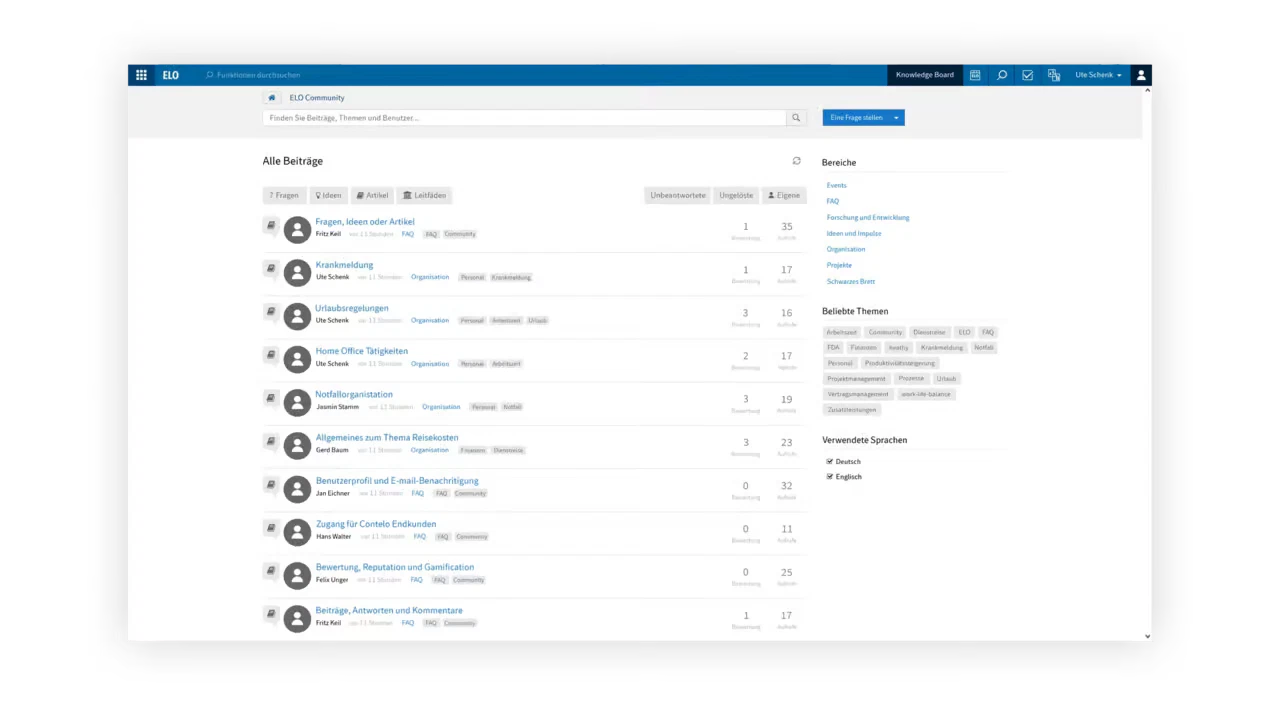Click the home icon in the breadcrumb
The height and width of the screenshot is (704, 1280).
(271, 97)
